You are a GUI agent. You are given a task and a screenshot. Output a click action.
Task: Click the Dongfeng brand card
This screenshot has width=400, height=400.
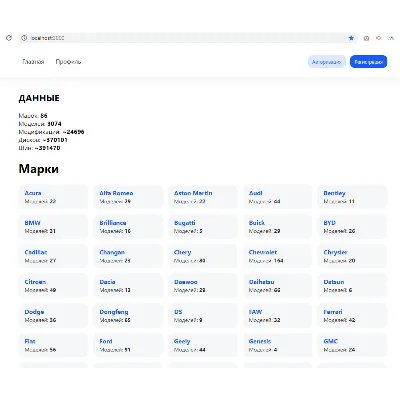[128, 316]
